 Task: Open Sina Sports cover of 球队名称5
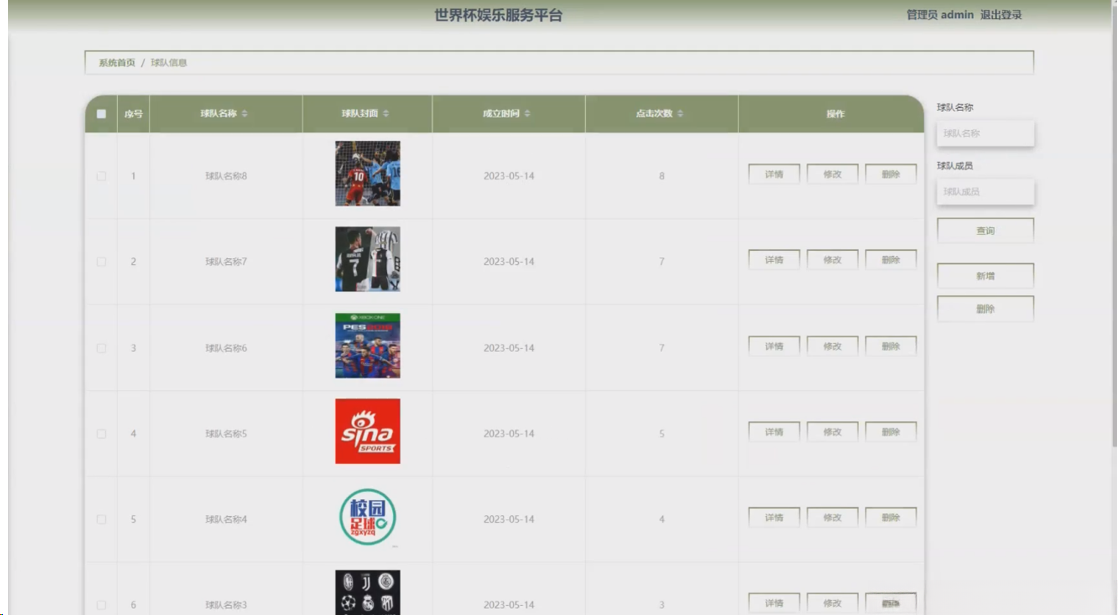tap(368, 431)
